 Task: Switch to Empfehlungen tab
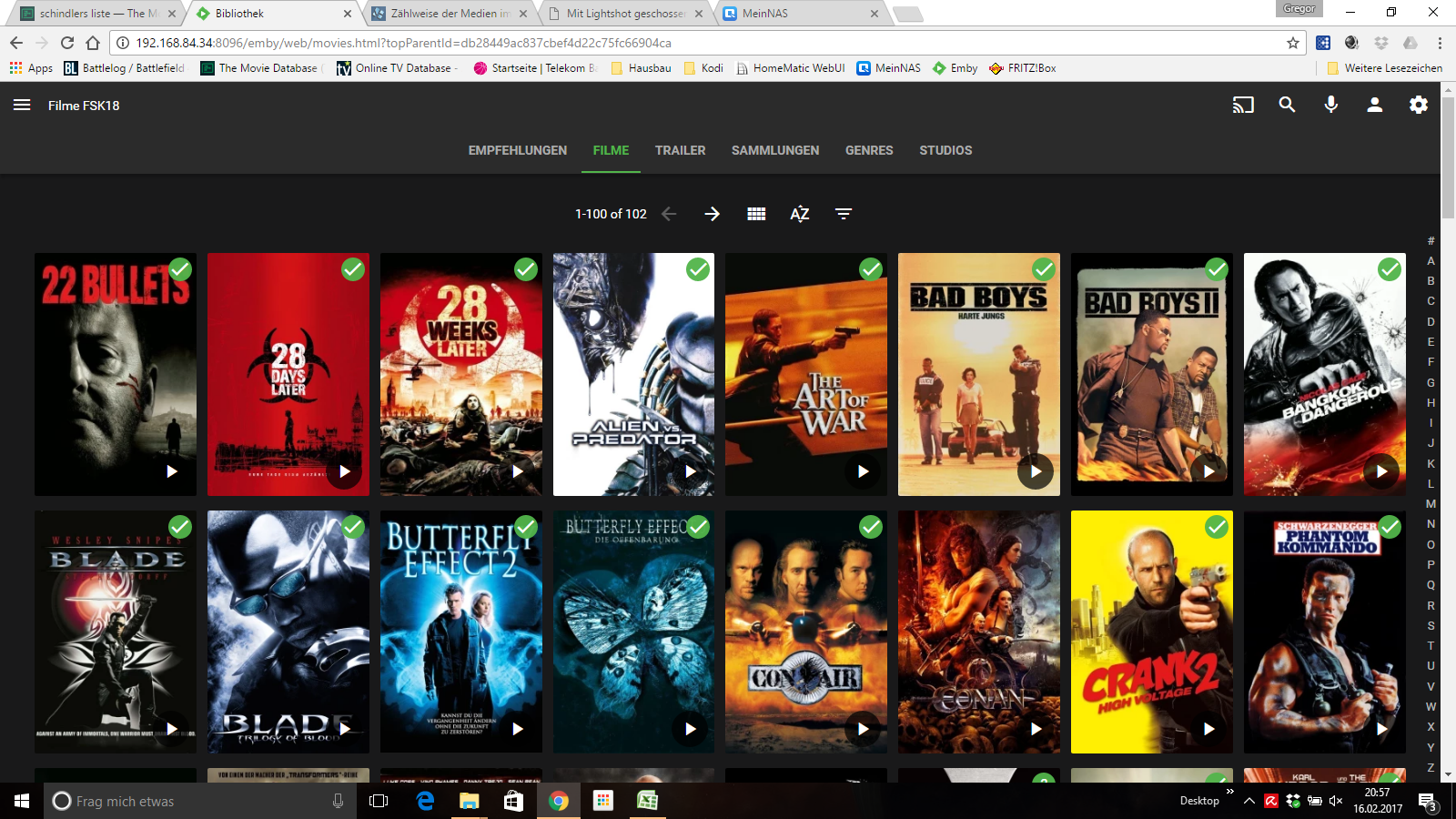[x=518, y=150]
